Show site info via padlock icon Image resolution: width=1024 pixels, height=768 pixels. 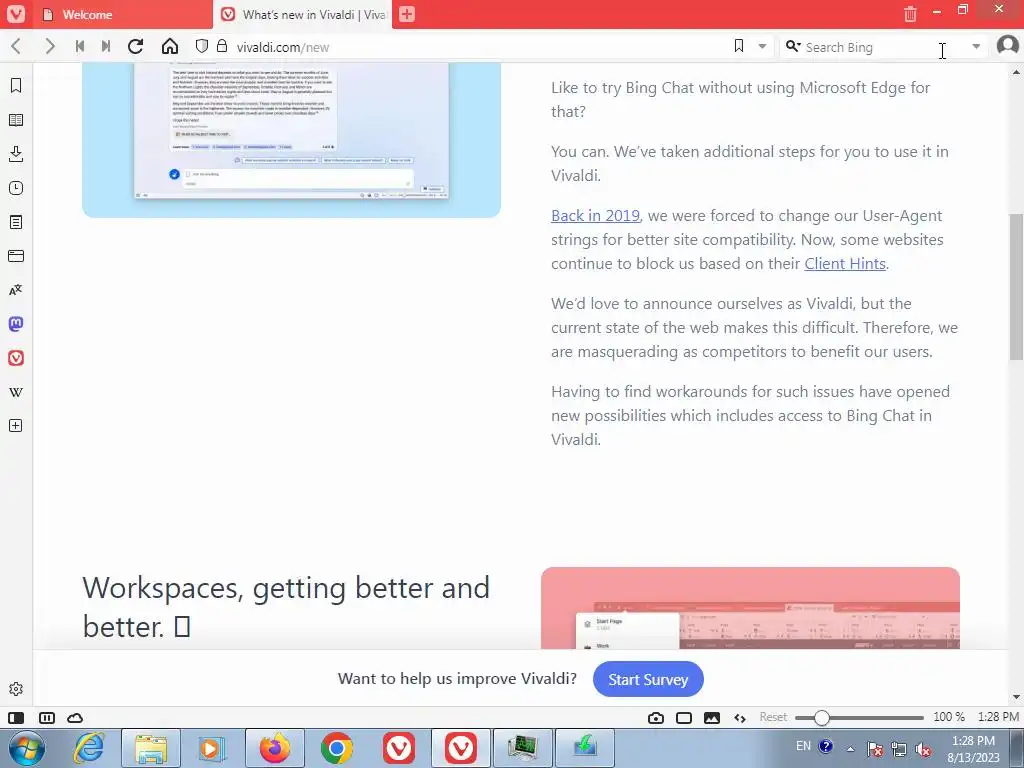point(222,46)
